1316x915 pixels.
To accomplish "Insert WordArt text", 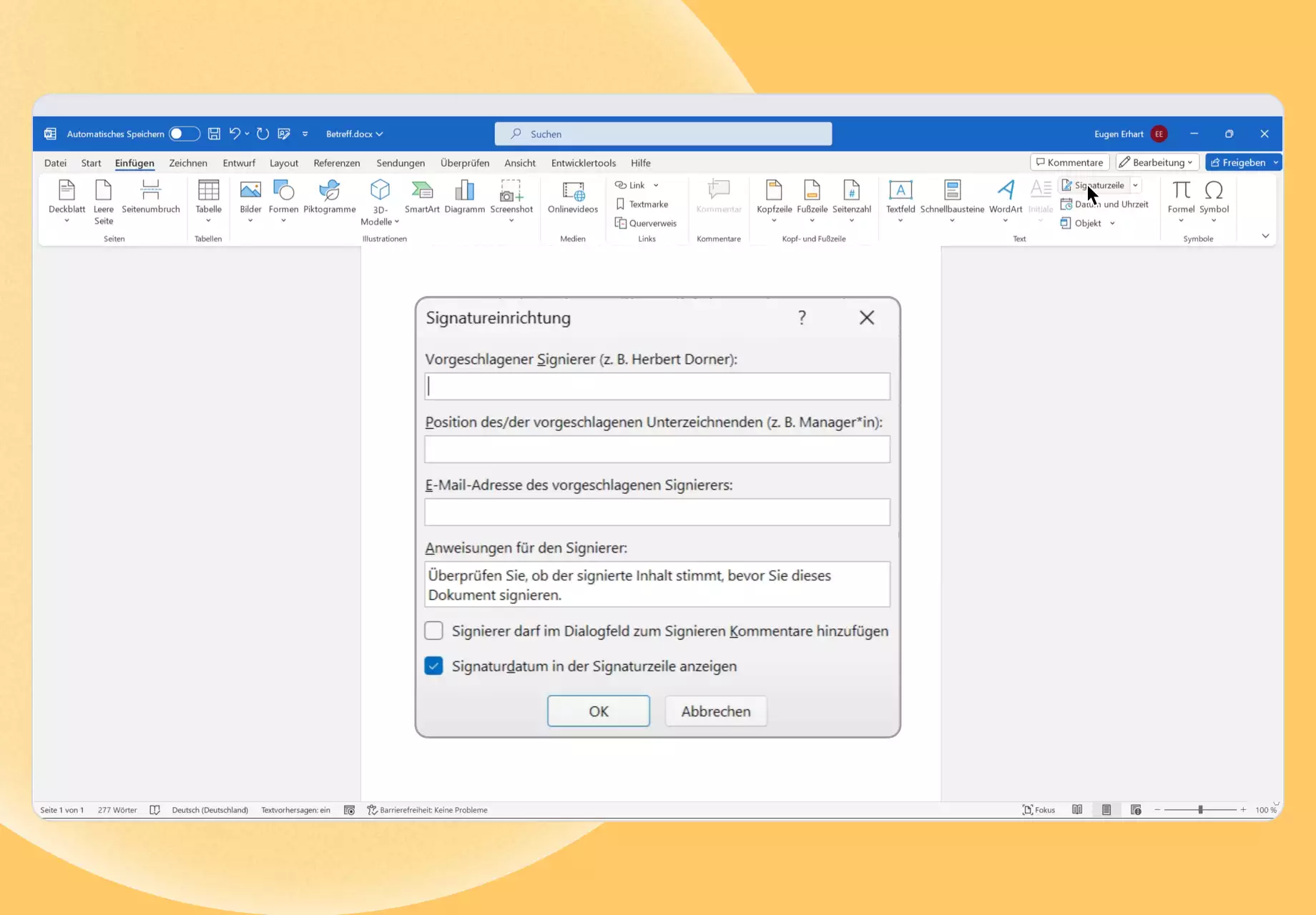I will click(x=1006, y=201).
